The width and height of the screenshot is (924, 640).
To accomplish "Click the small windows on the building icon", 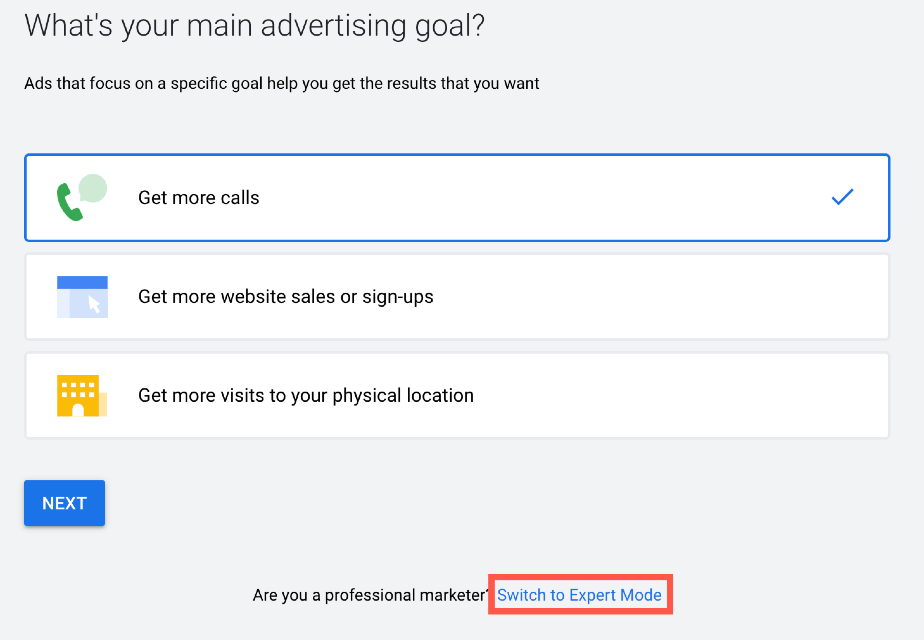I will coord(78,390).
